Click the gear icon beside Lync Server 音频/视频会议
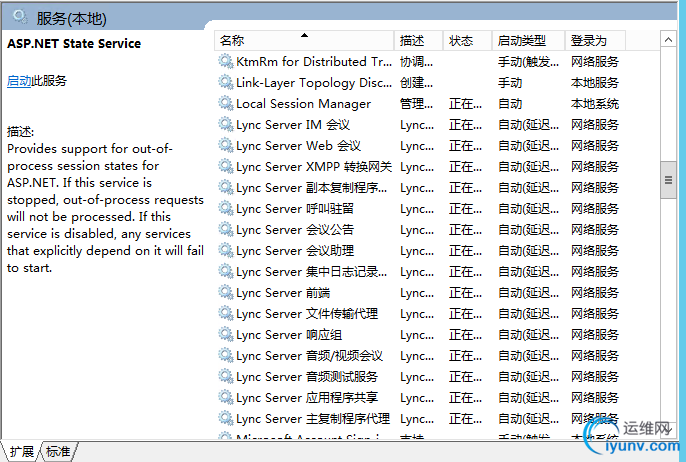The height and width of the screenshot is (462, 686). (226, 355)
